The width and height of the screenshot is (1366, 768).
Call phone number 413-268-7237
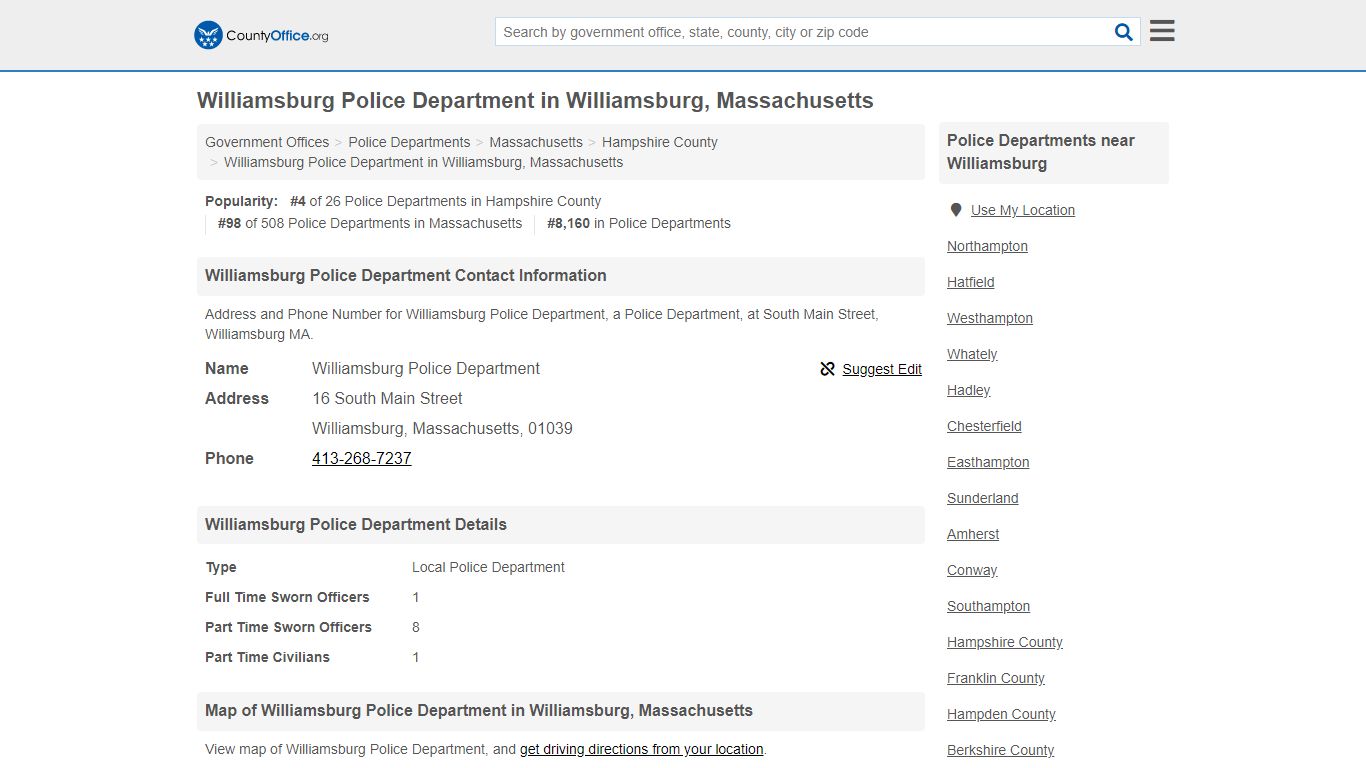pyautogui.click(x=362, y=458)
